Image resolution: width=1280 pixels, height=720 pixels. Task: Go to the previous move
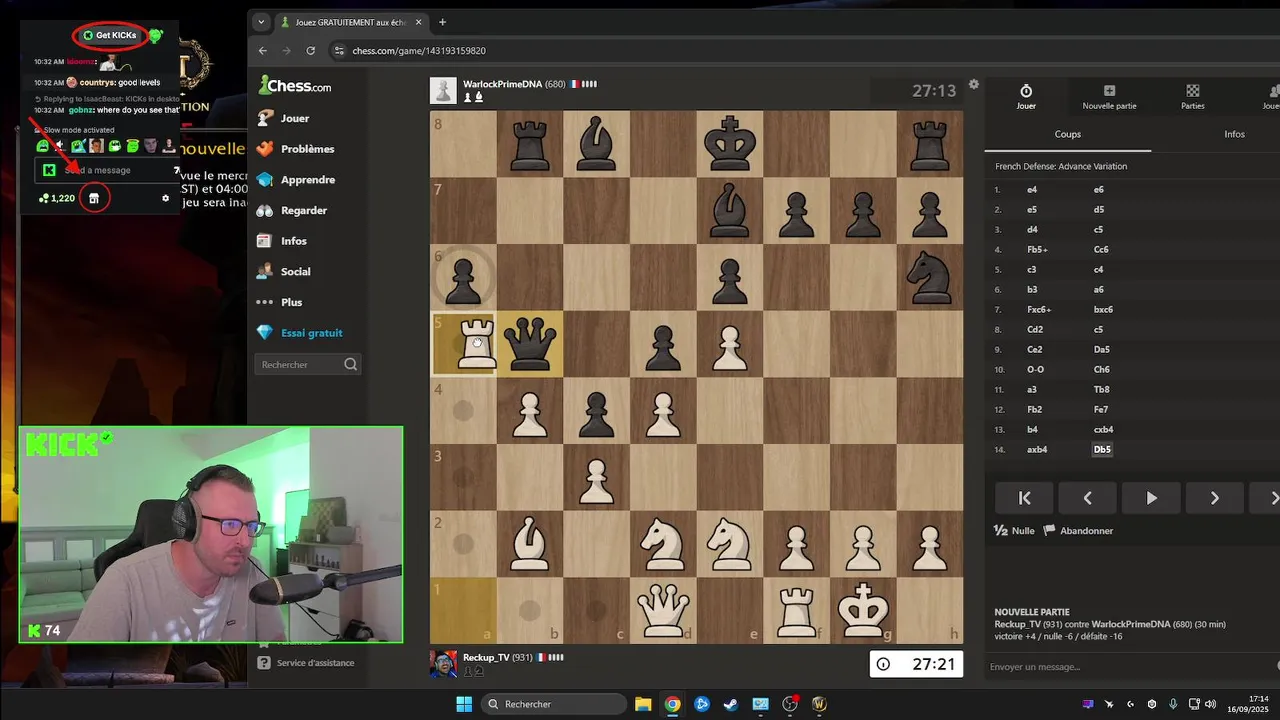(x=1087, y=498)
